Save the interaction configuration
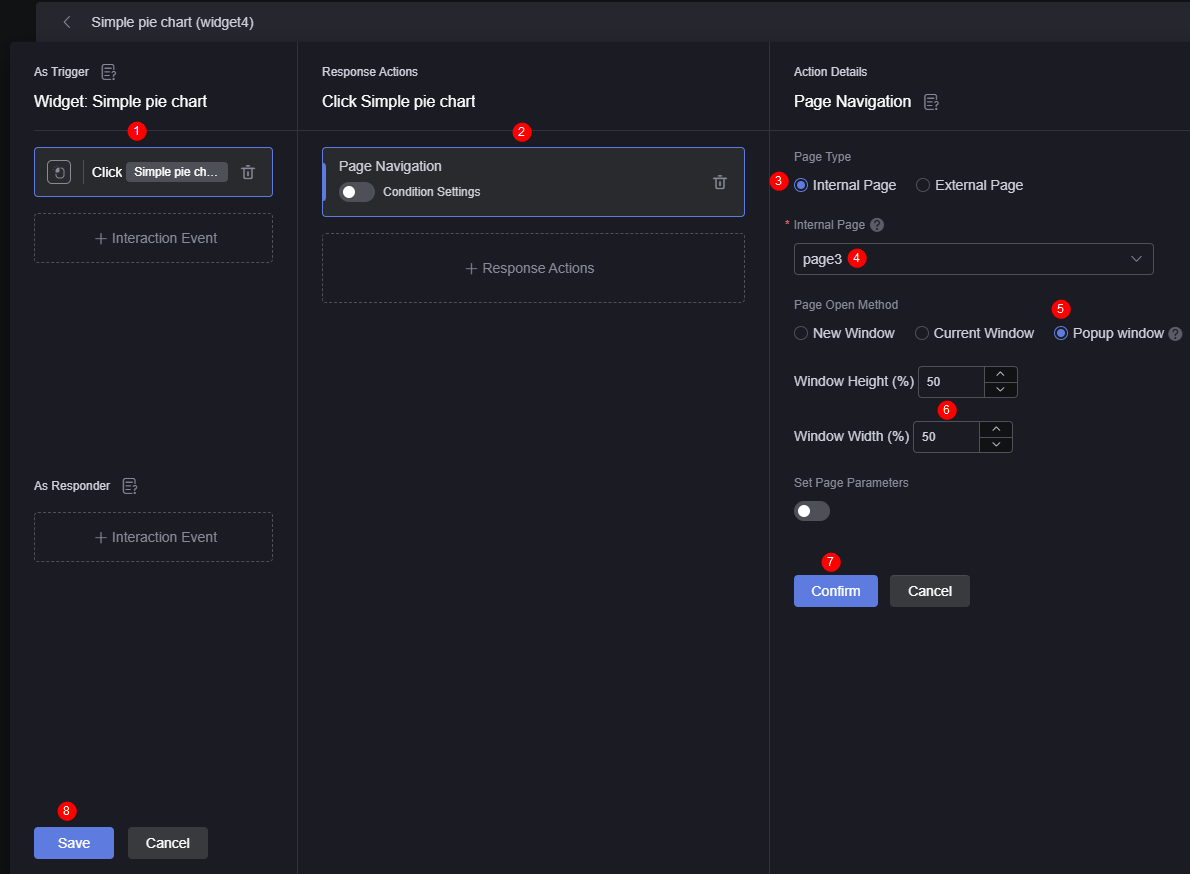Screen dimensions: 1190x874 pos(74,843)
